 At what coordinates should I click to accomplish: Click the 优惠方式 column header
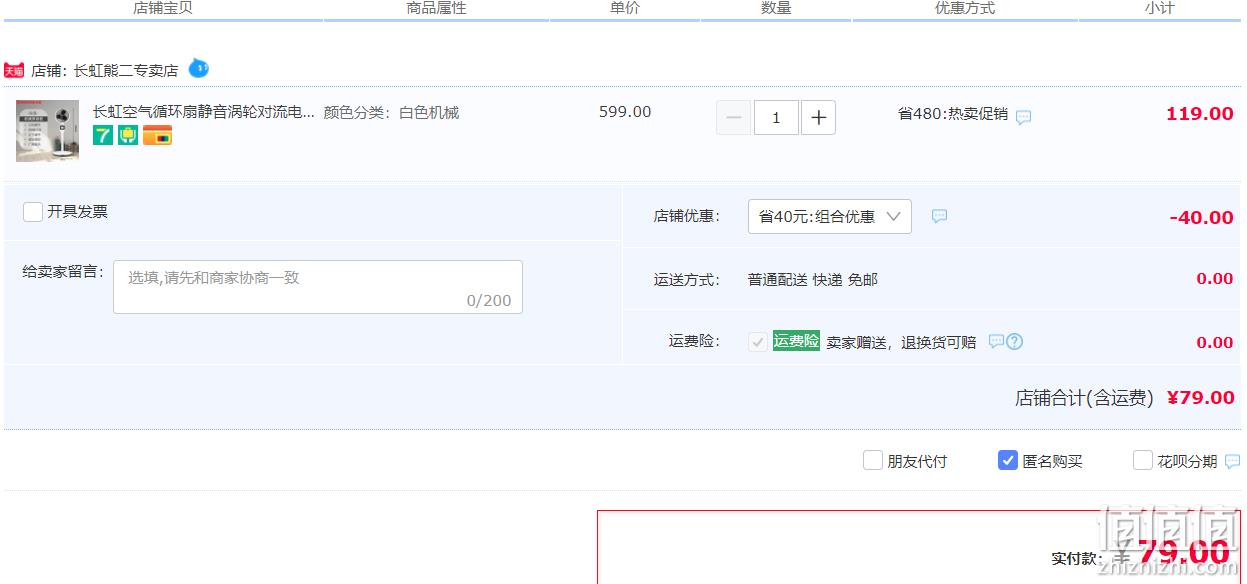coord(965,8)
